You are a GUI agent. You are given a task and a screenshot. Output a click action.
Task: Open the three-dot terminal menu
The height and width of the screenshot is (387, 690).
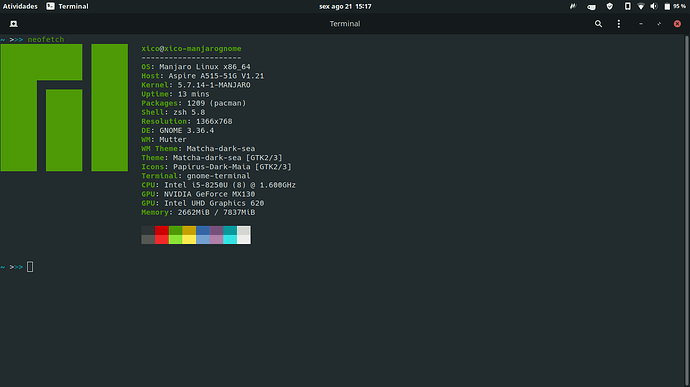618,24
